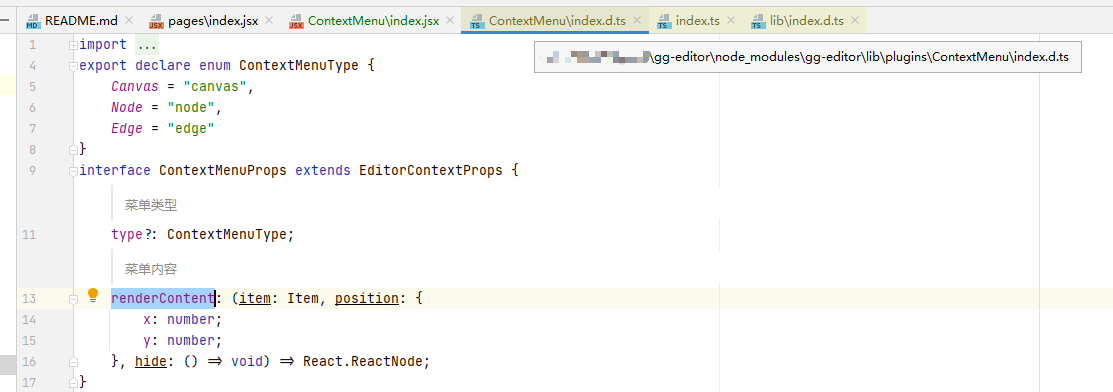
Task: Collapse the ContextMenuType enum fold
Action: pos(73,66)
